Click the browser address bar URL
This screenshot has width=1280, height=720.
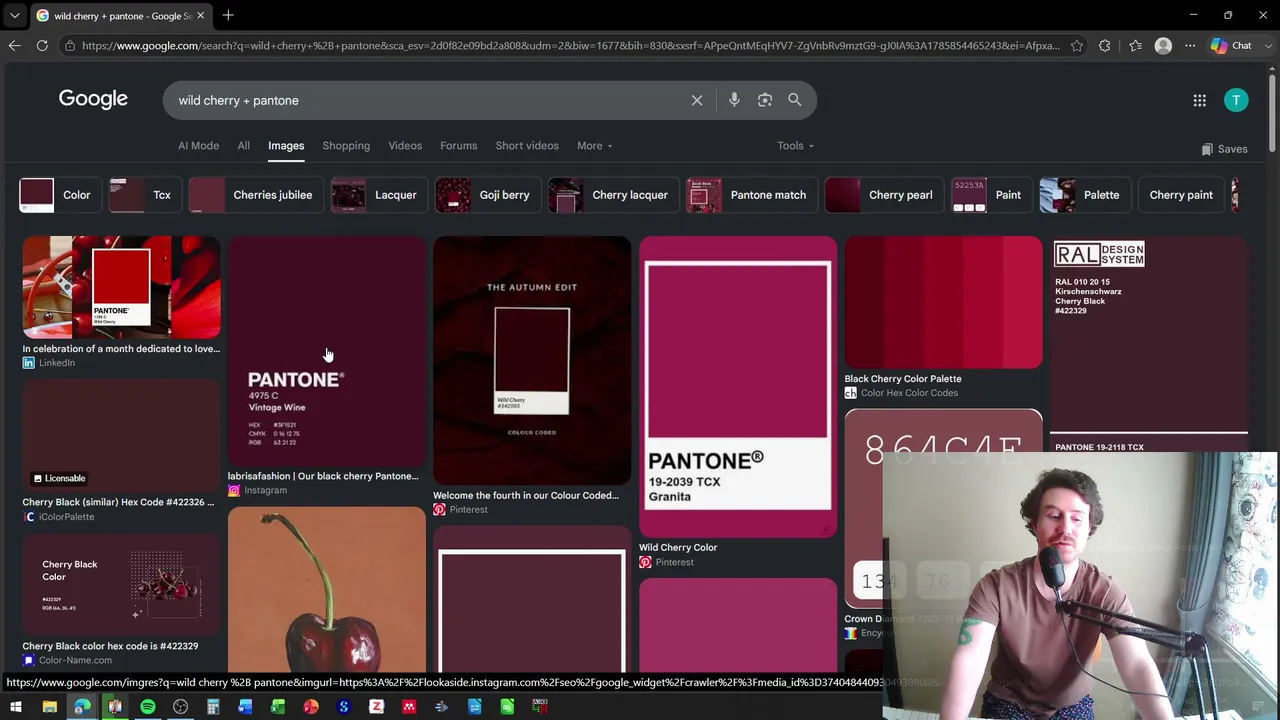571,45
